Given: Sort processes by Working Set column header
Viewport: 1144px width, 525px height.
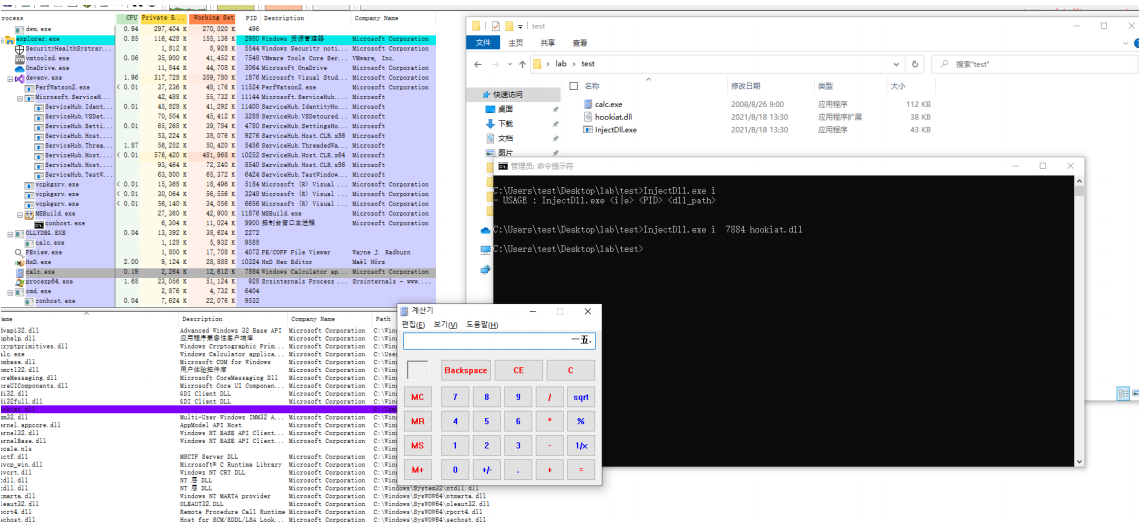Looking at the screenshot, I should (212, 18).
